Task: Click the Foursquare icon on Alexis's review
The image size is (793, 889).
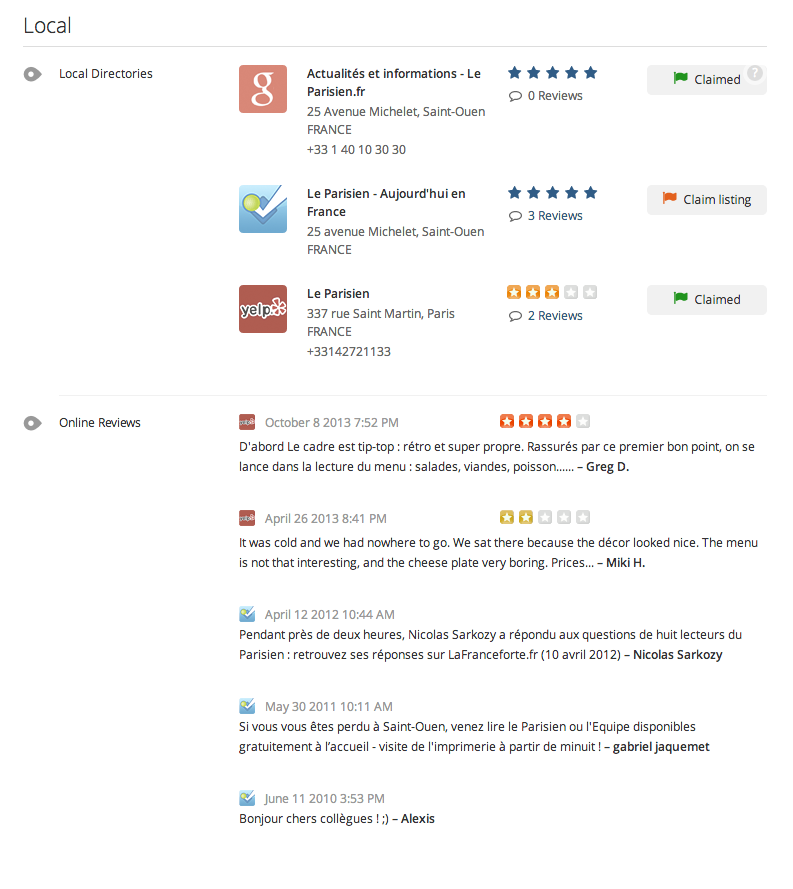Action: pos(247,798)
